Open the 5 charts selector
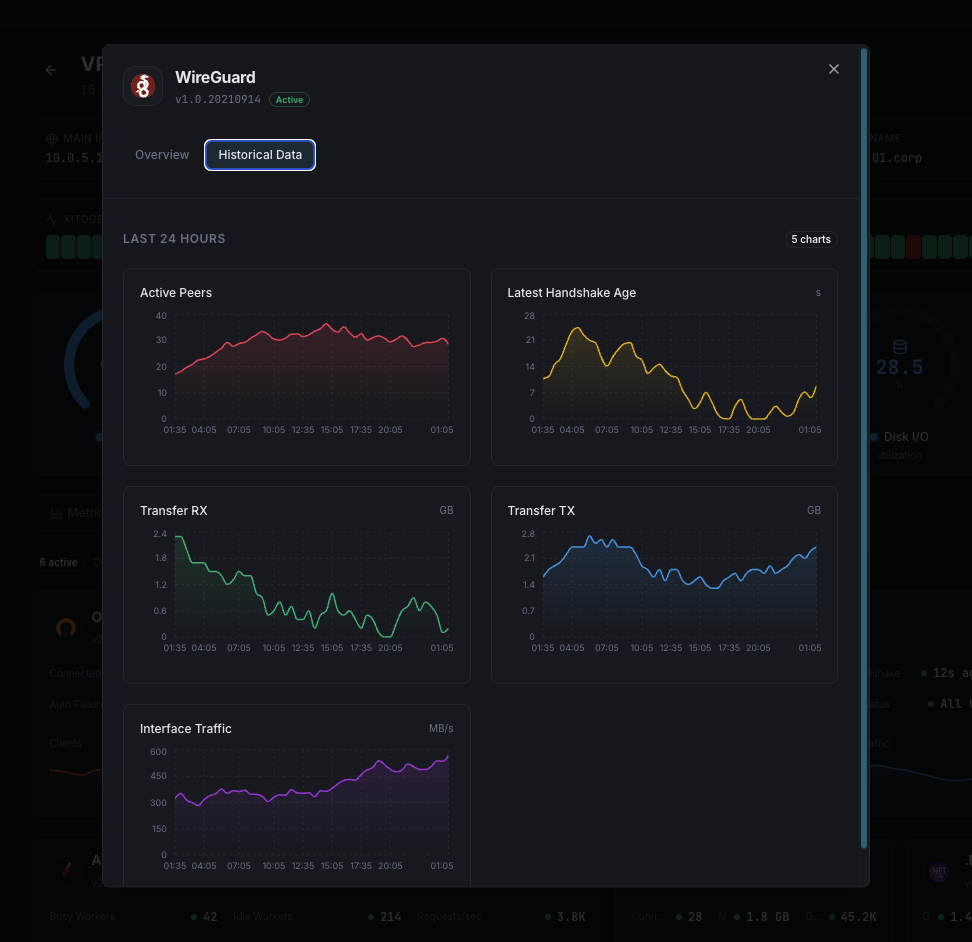972x942 pixels. [x=811, y=239]
